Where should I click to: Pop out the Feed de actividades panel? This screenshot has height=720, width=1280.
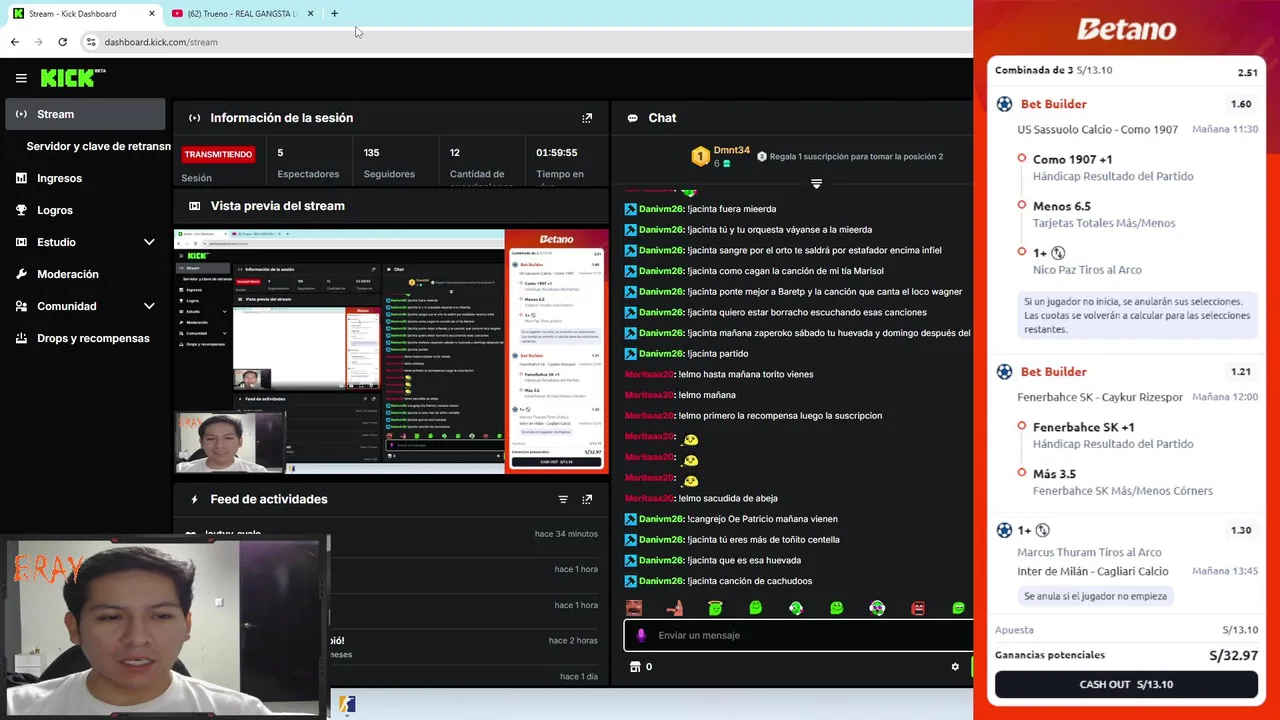(x=587, y=499)
